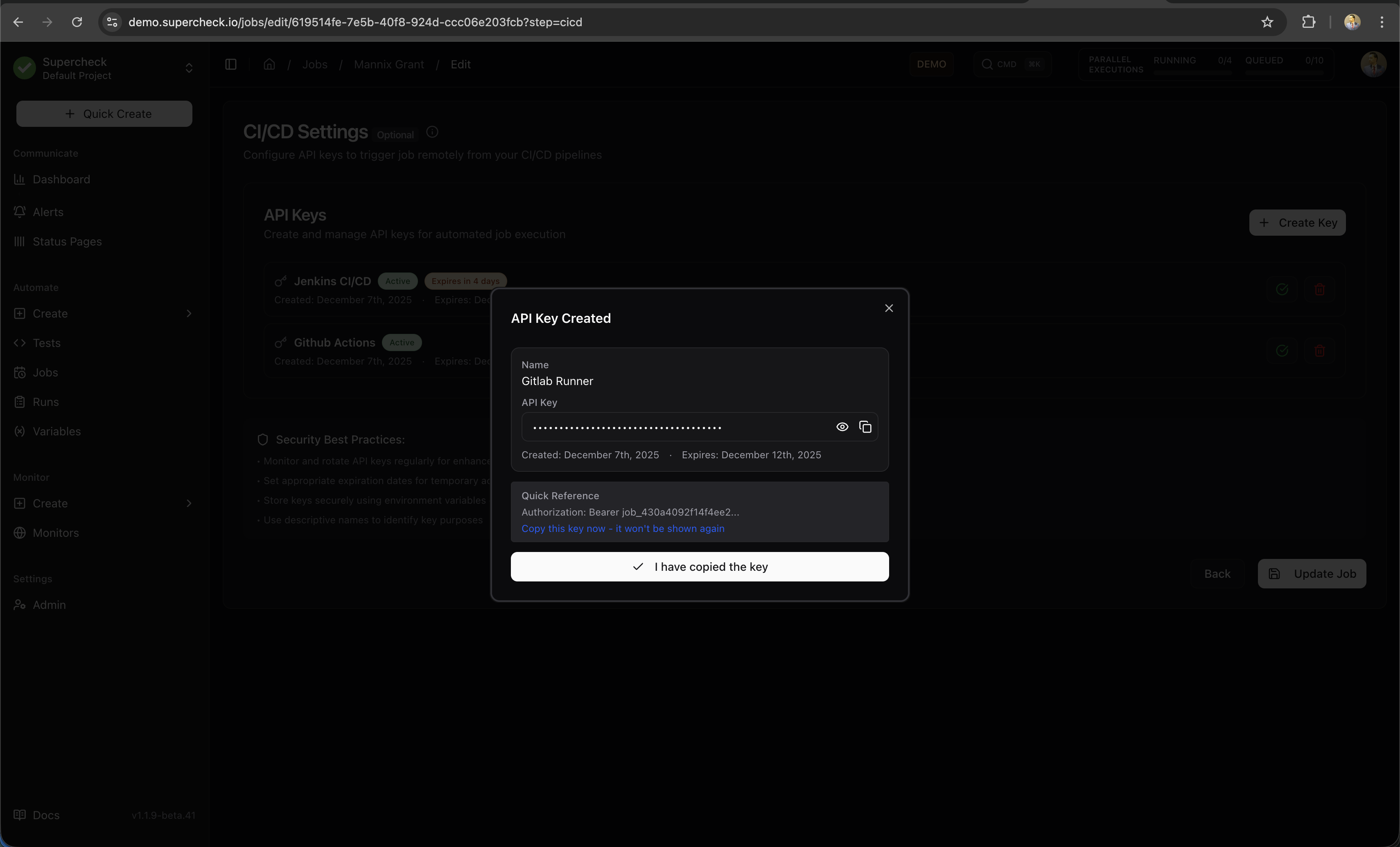This screenshot has width=1400, height=847.
Task: Copy the API key using the copy icon
Action: pos(865,427)
